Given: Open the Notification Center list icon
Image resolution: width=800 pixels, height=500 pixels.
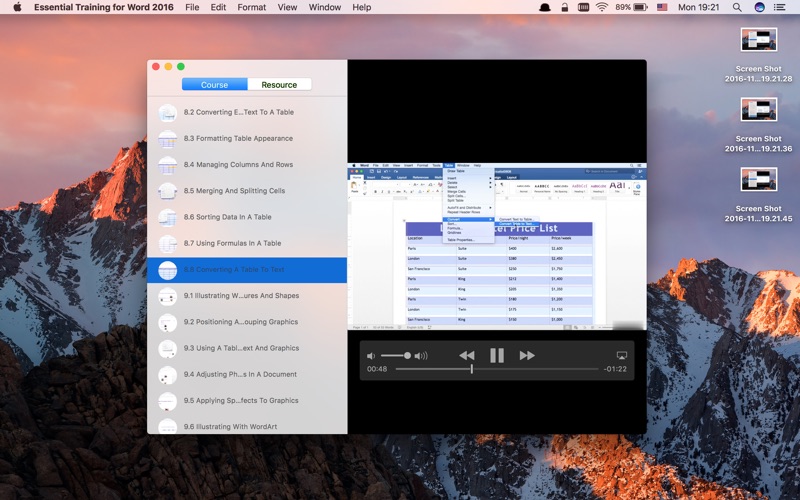Looking at the screenshot, I should pos(780,7).
